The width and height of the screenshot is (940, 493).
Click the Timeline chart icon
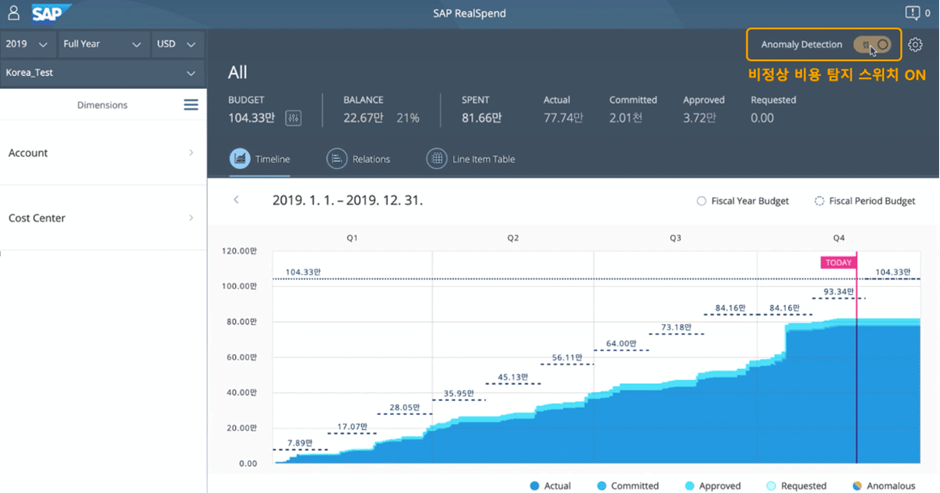[x=240, y=159]
